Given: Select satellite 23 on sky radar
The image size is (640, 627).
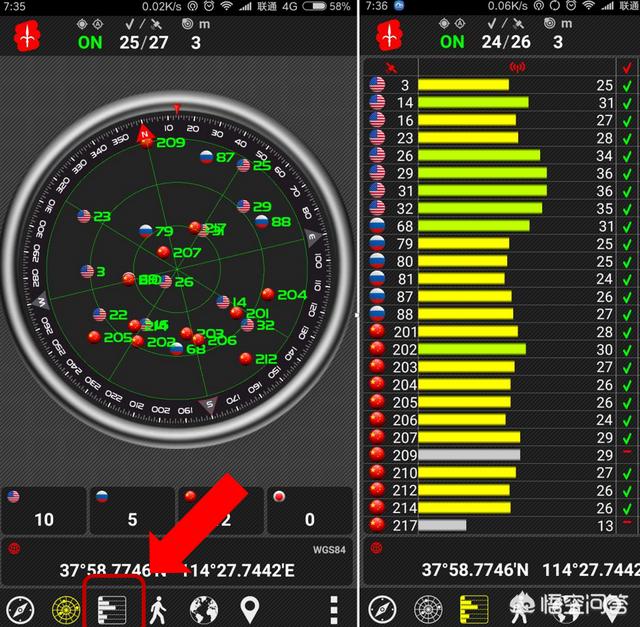Looking at the screenshot, I should pos(94,216).
